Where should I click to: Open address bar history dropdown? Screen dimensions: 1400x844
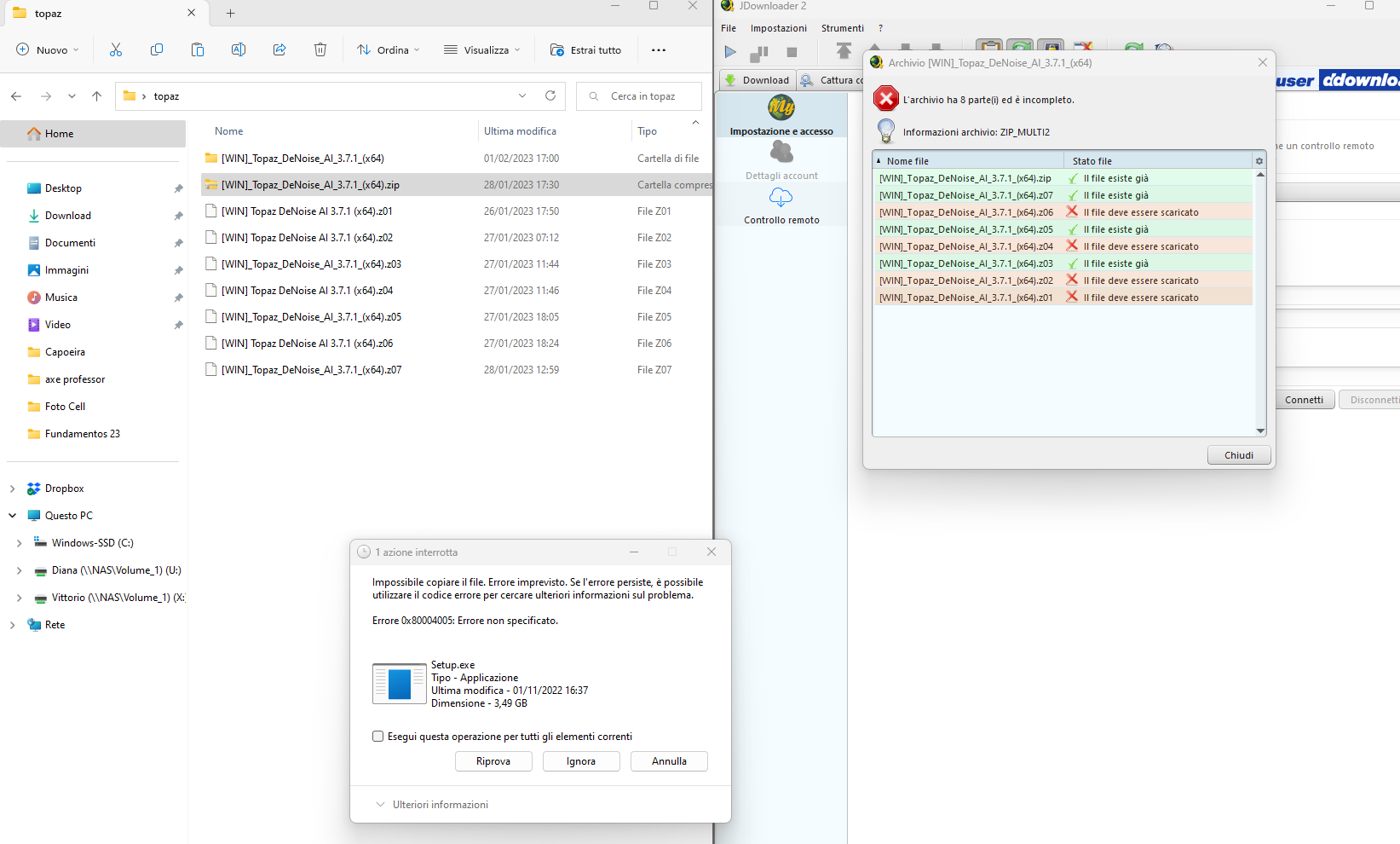(x=522, y=95)
